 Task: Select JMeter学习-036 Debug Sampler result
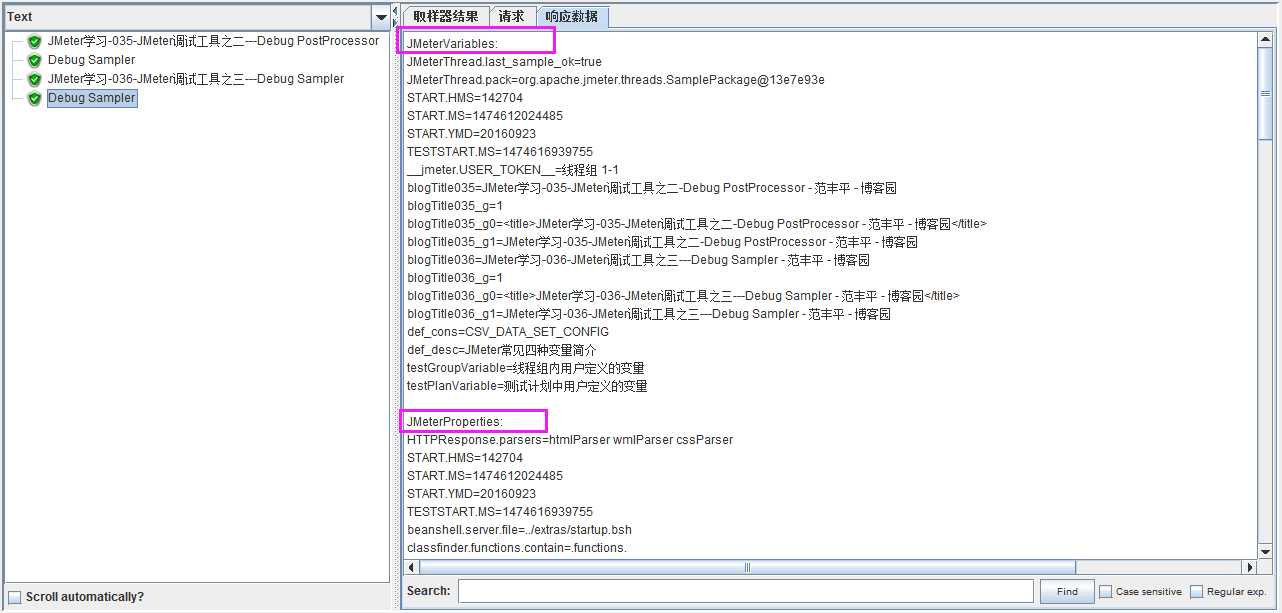(x=195, y=79)
